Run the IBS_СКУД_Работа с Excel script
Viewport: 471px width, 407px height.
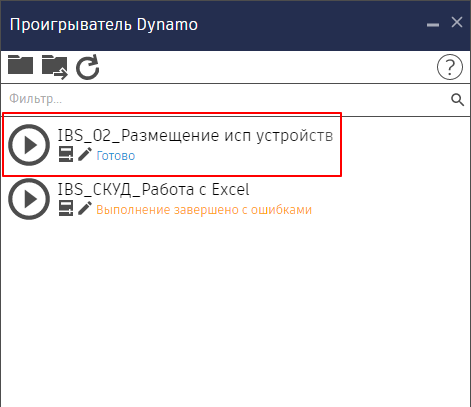pos(29,199)
